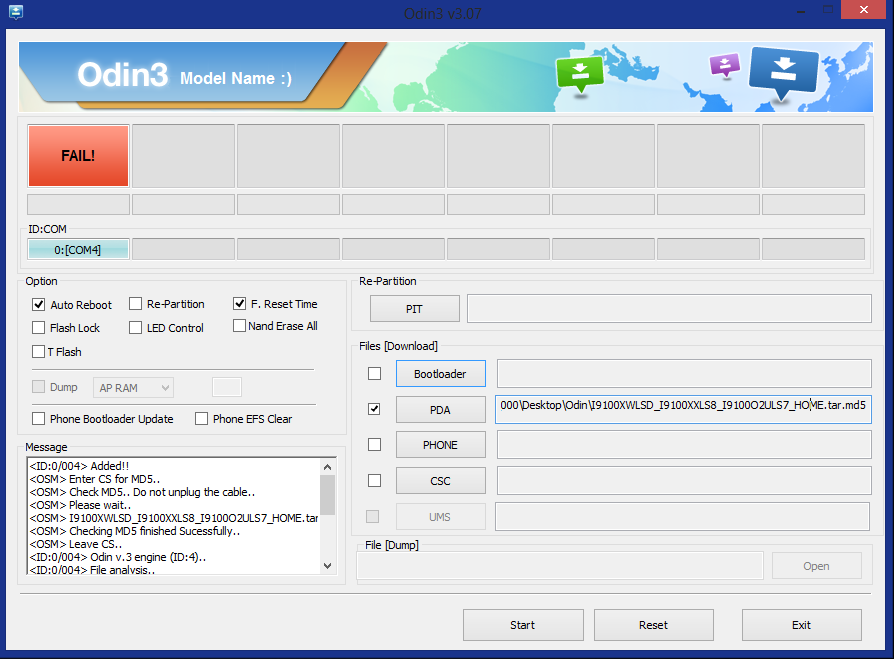Screen dimensions: 894x659
Task: Check the box beside Bootloader button
Action: (375, 373)
